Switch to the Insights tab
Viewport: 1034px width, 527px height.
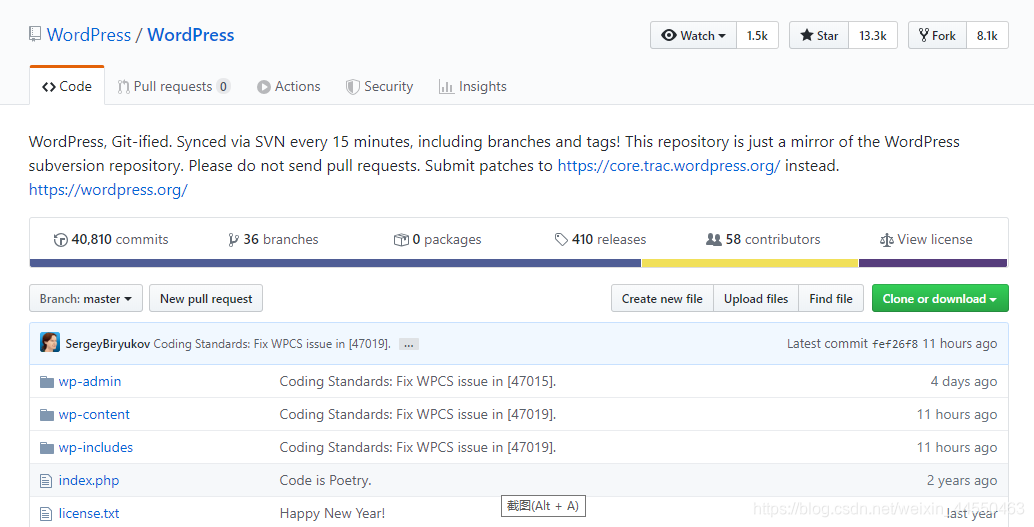(x=473, y=86)
